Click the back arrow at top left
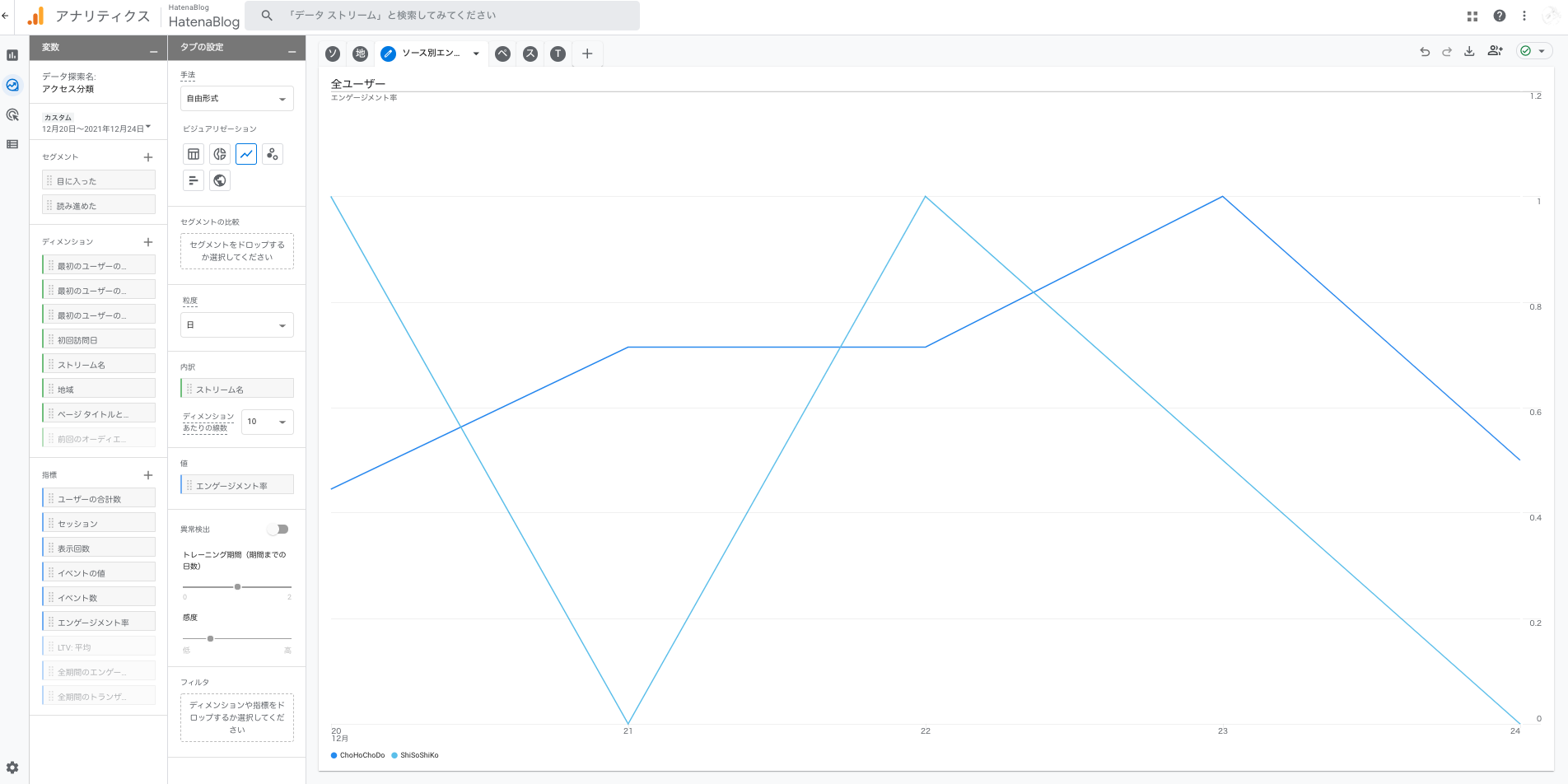This screenshot has width=1568, height=784. pyautogui.click(x=5, y=16)
